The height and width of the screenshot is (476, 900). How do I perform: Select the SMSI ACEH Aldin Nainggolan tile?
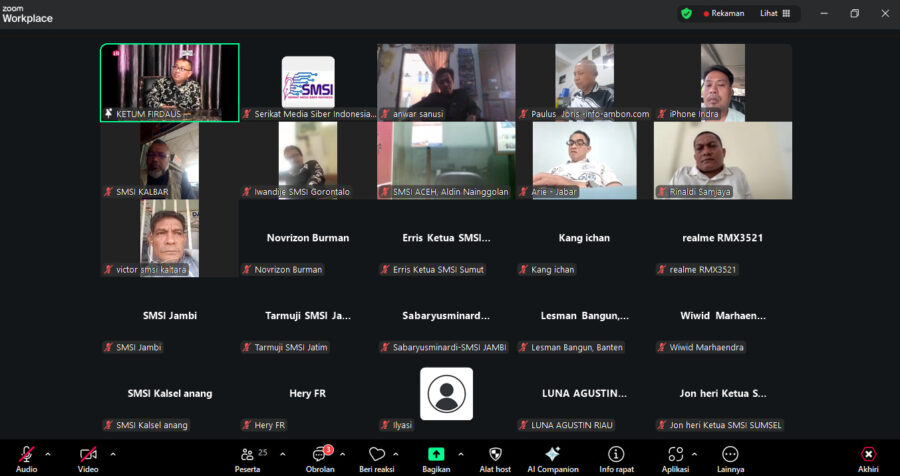click(446, 160)
